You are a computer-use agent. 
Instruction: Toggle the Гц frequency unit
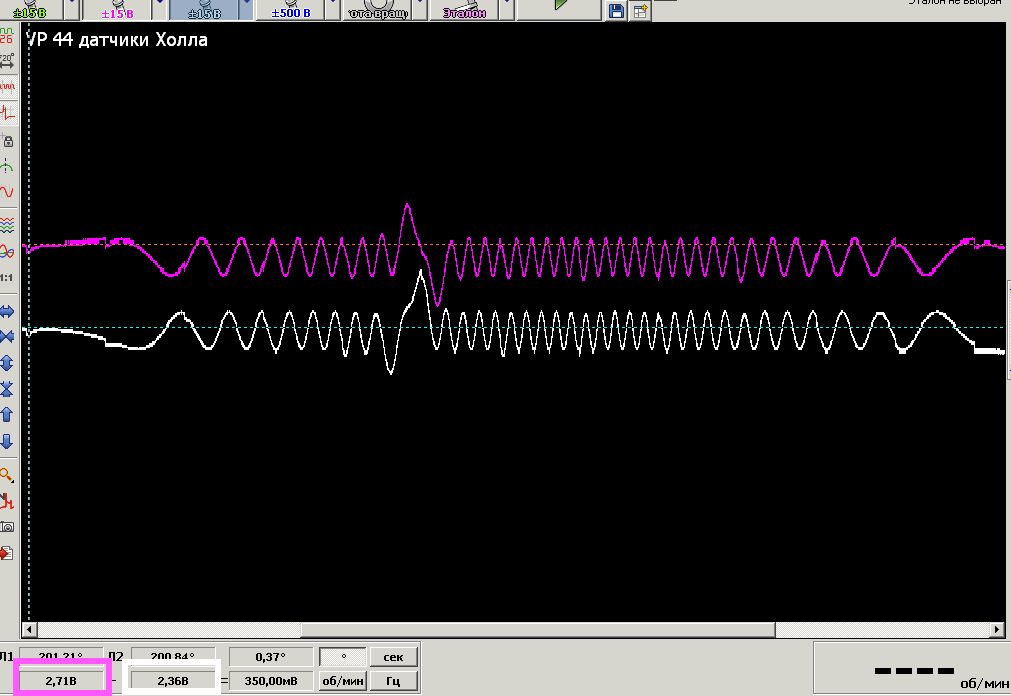393,681
